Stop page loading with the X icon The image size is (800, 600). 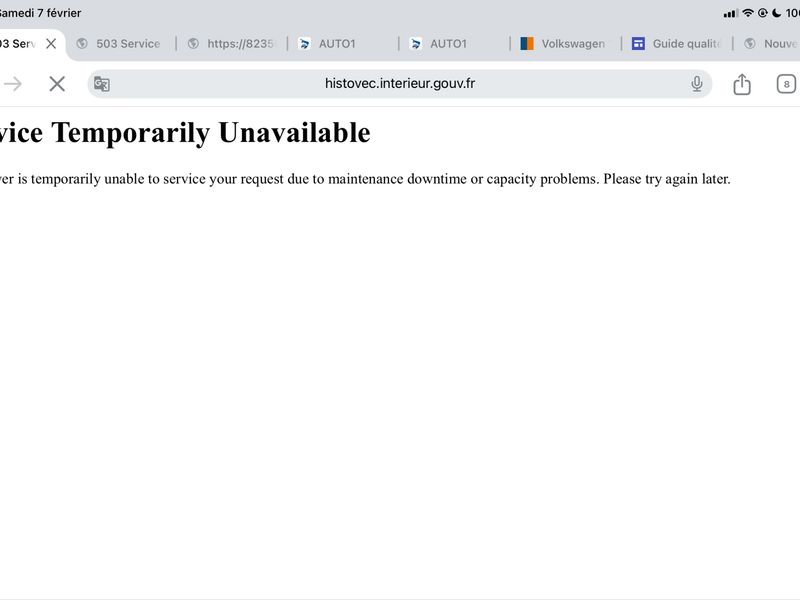(x=57, y=84)
